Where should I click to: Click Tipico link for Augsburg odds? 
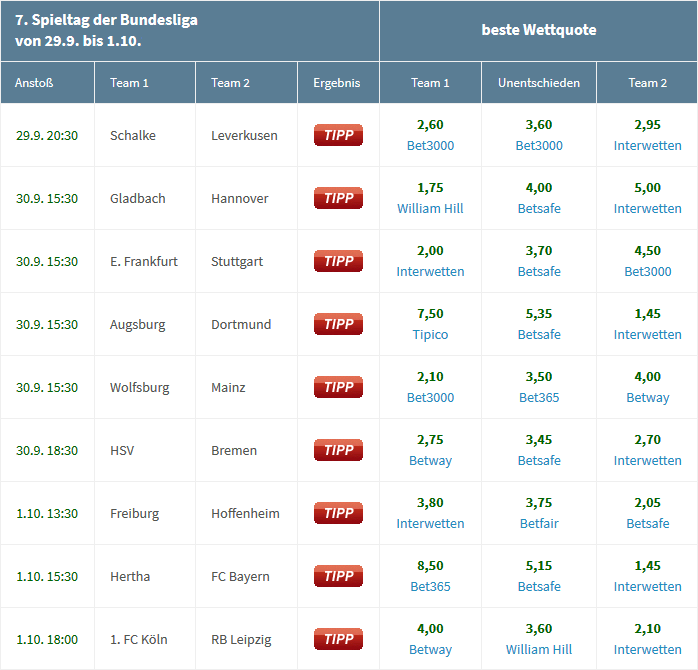tap(430, 335)
